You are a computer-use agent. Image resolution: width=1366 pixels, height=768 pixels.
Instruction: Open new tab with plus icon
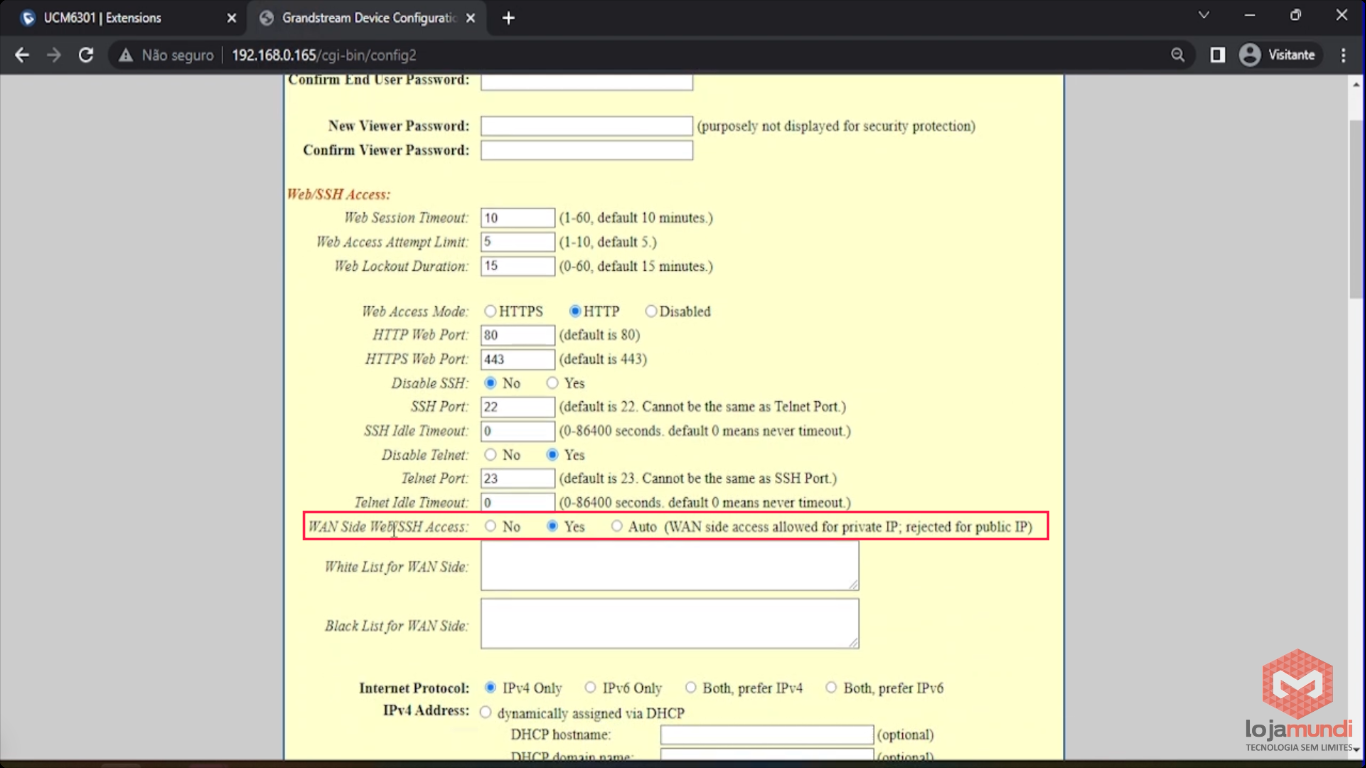coord(508,18)
